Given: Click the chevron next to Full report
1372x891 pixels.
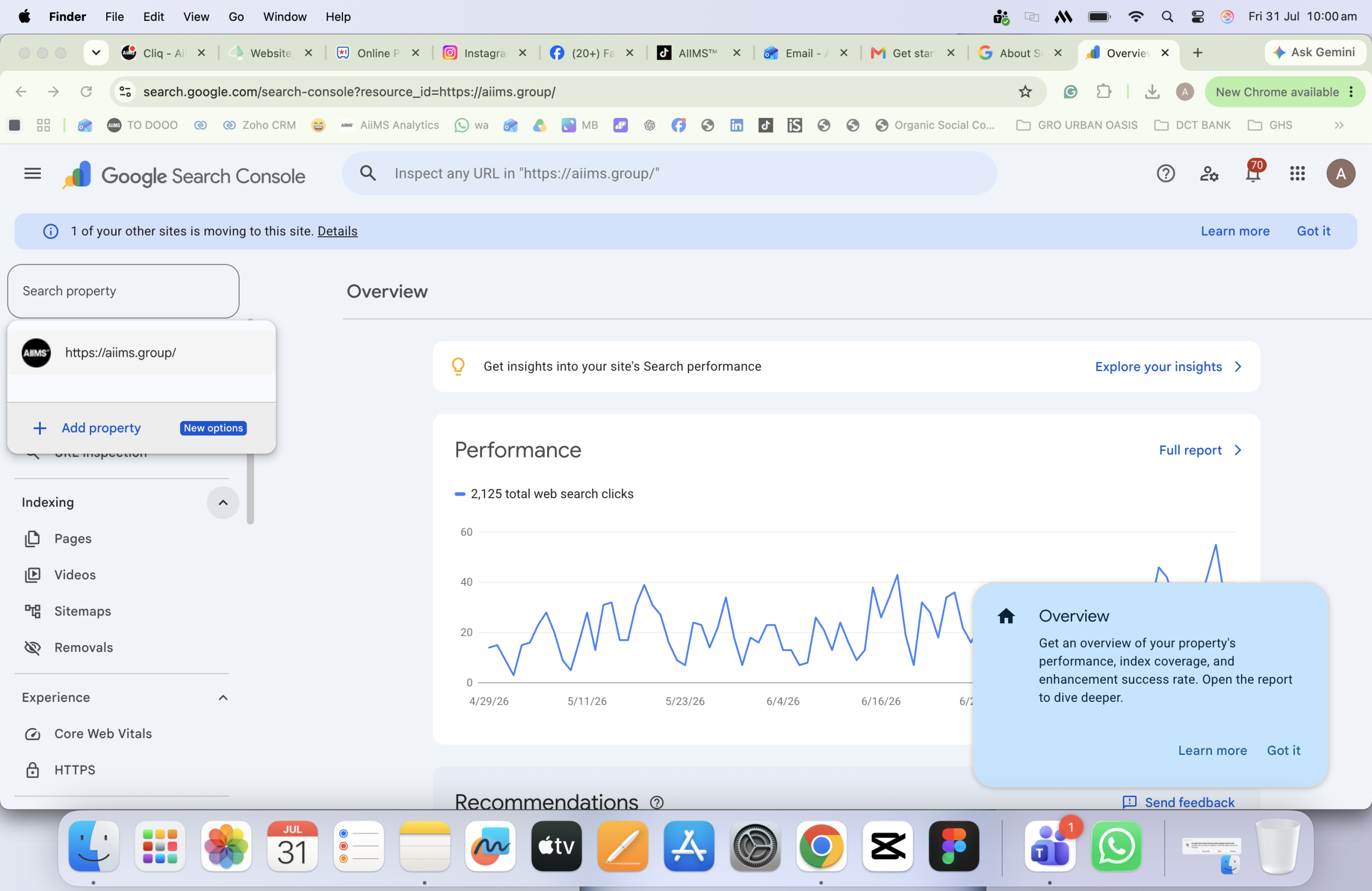Looking at the screenshot, I should click(1237, 450).
